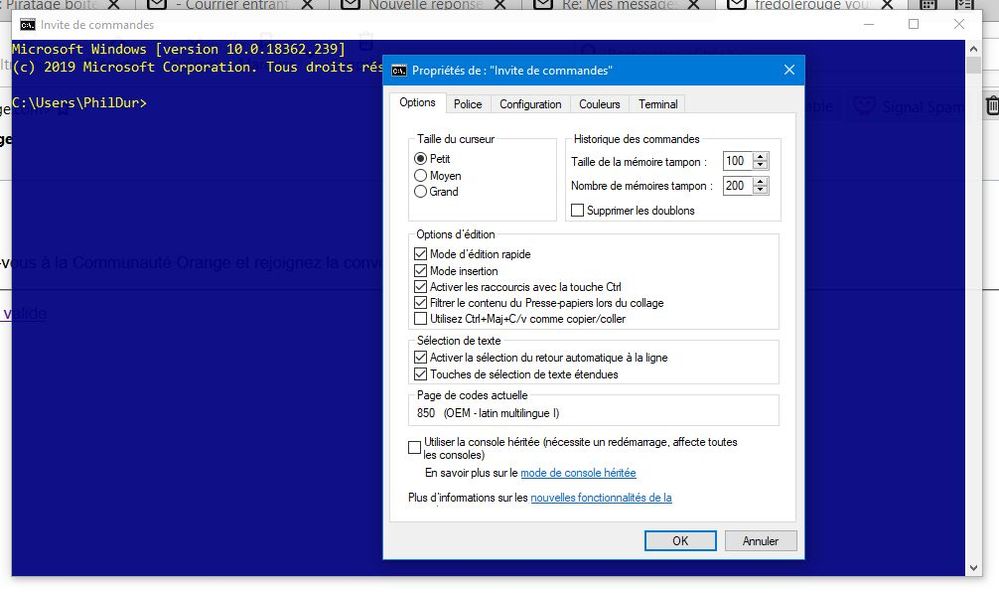Switch to the Options tab
Viewport: 999px width, 594px height.
(417, 103)
